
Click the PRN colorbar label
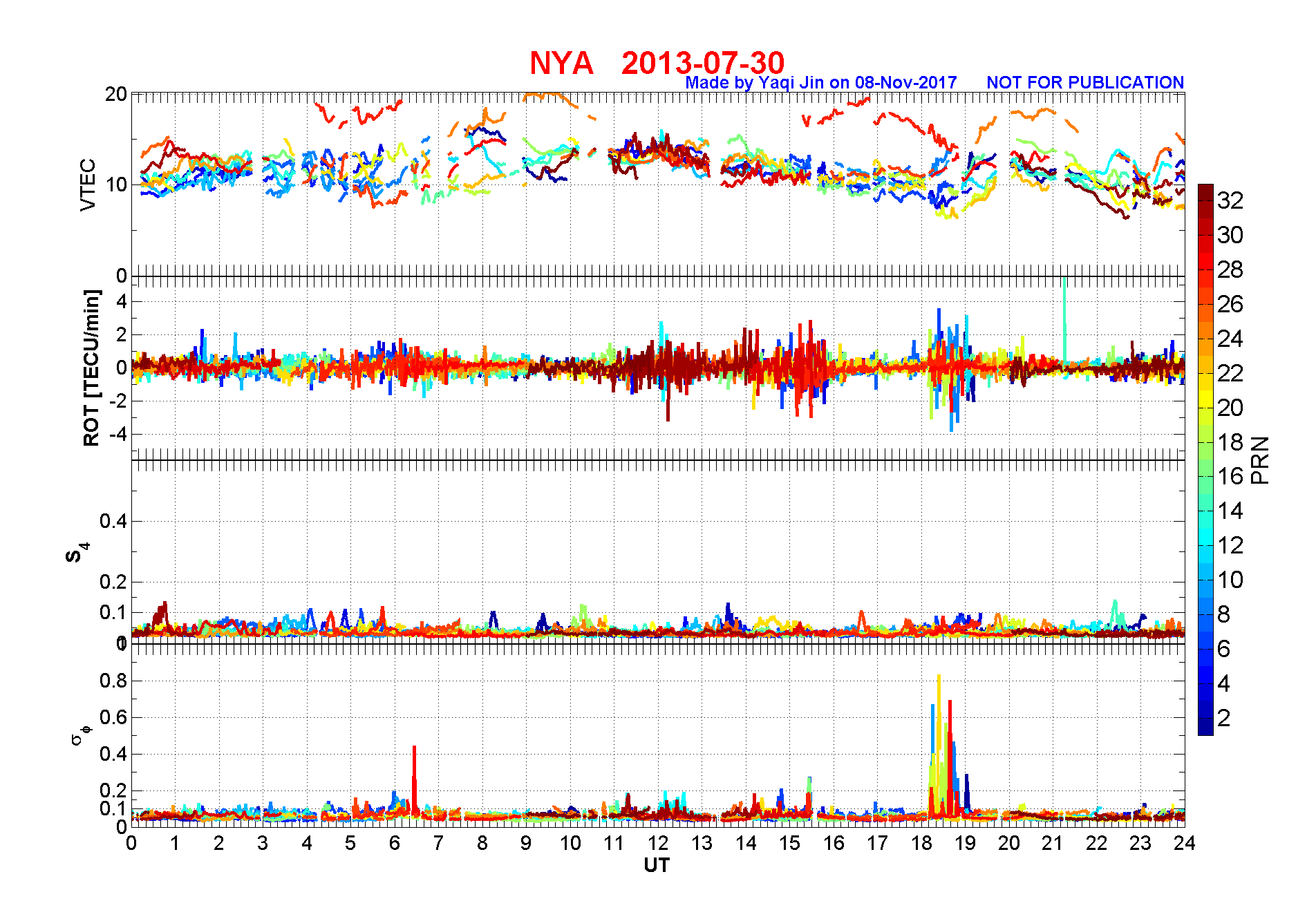tap(1261, 459)
